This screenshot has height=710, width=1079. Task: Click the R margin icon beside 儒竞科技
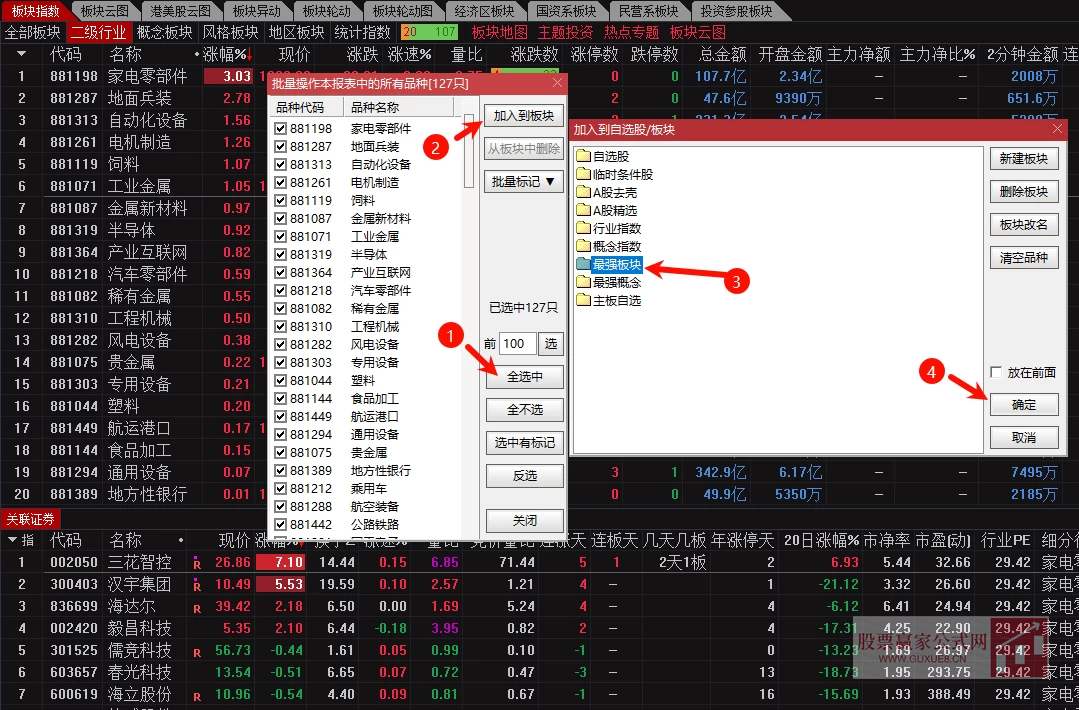[199, 650]
